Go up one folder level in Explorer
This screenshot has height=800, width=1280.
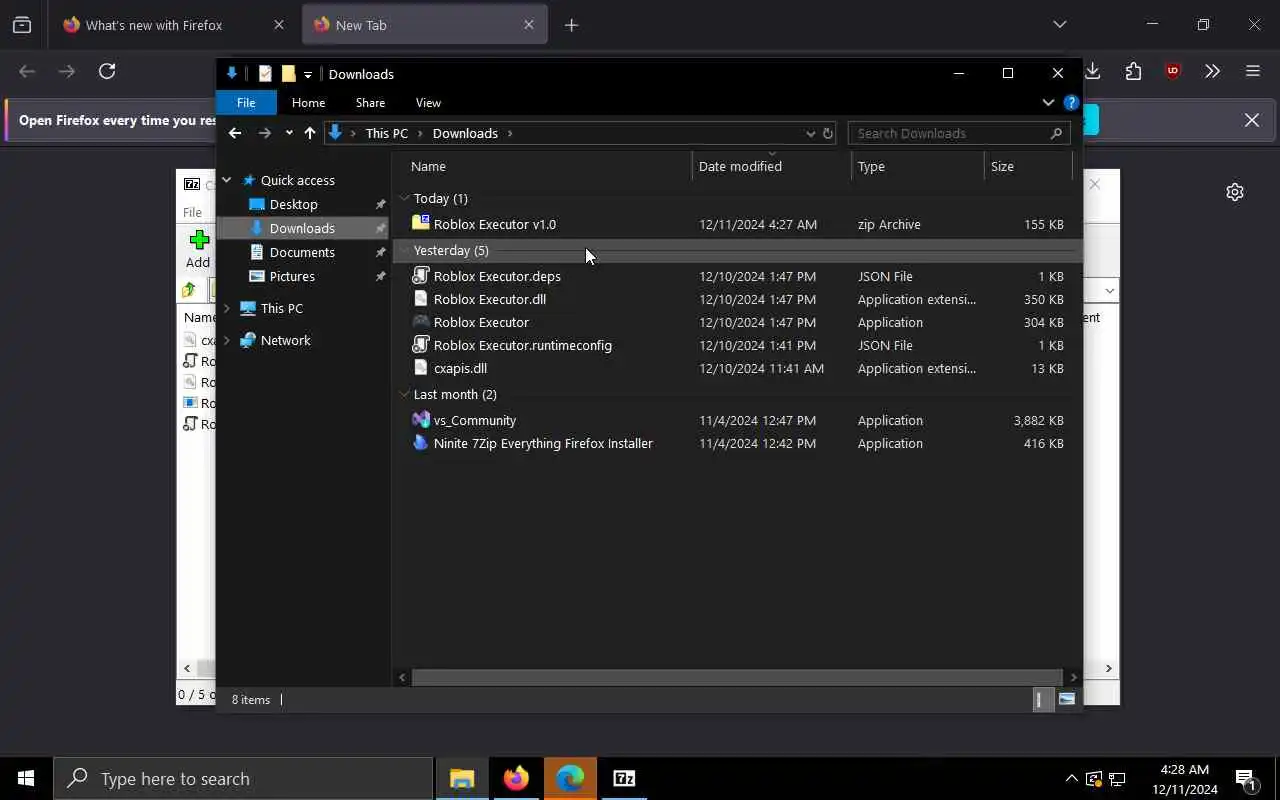[x=310, y=133]
